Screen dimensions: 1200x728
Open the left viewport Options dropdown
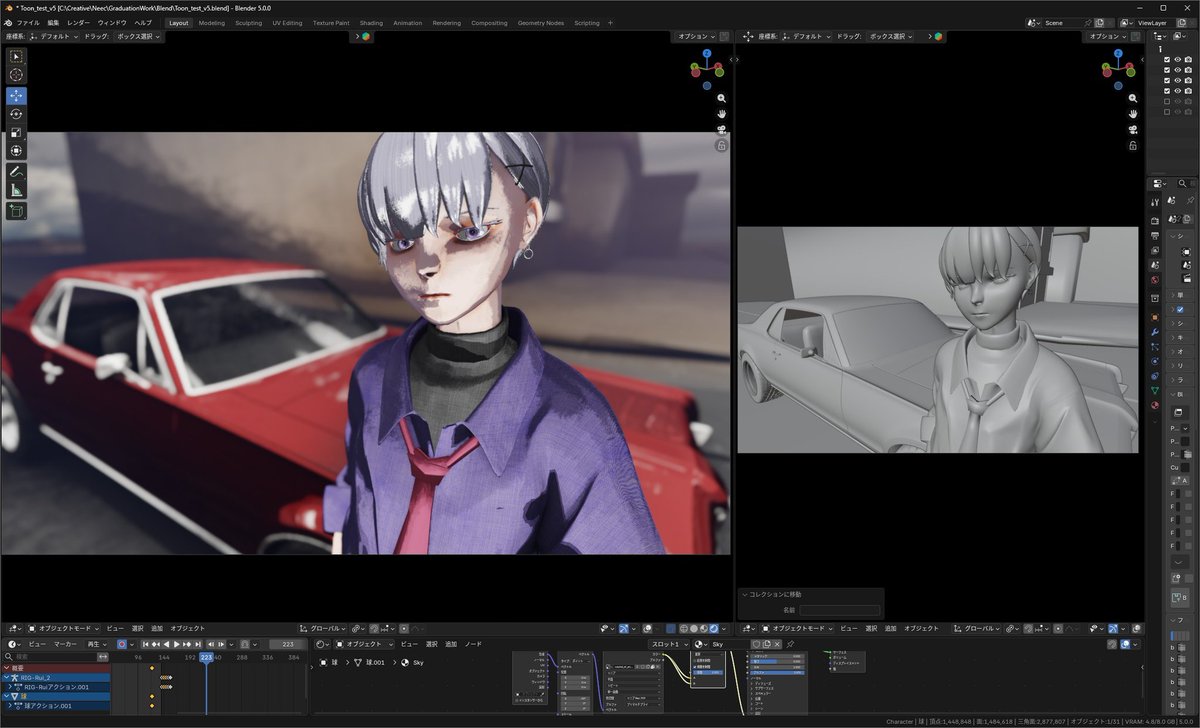click(696, 36)
